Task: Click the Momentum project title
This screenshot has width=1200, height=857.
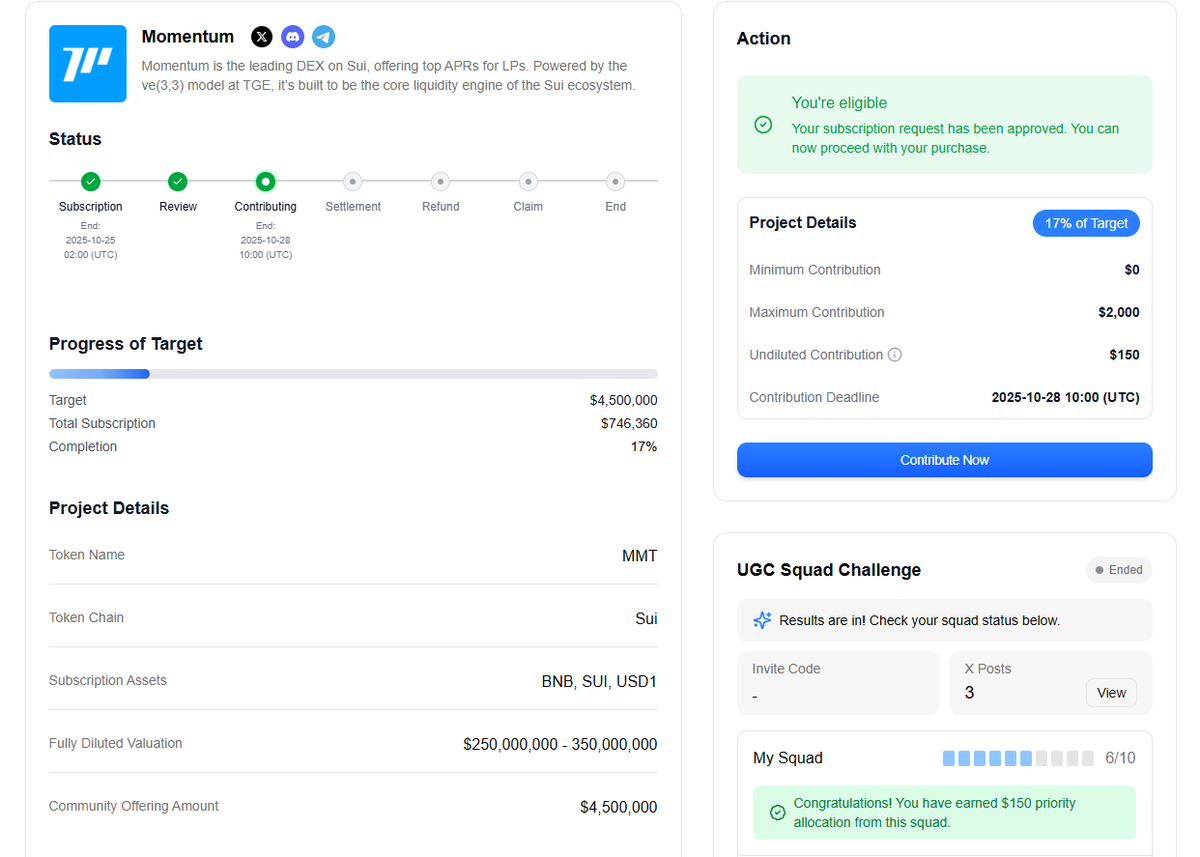Action: coord(188,37)
